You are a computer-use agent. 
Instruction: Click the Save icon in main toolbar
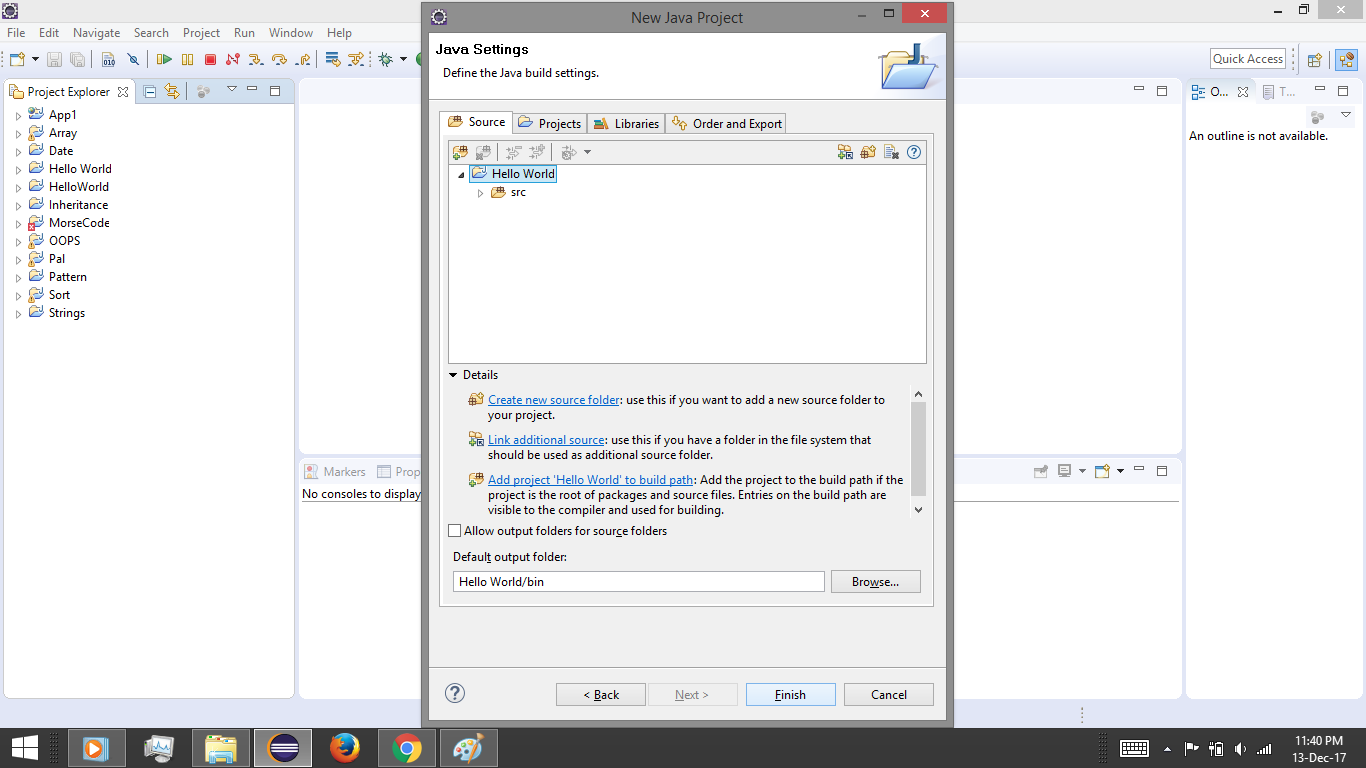(53, 59)
